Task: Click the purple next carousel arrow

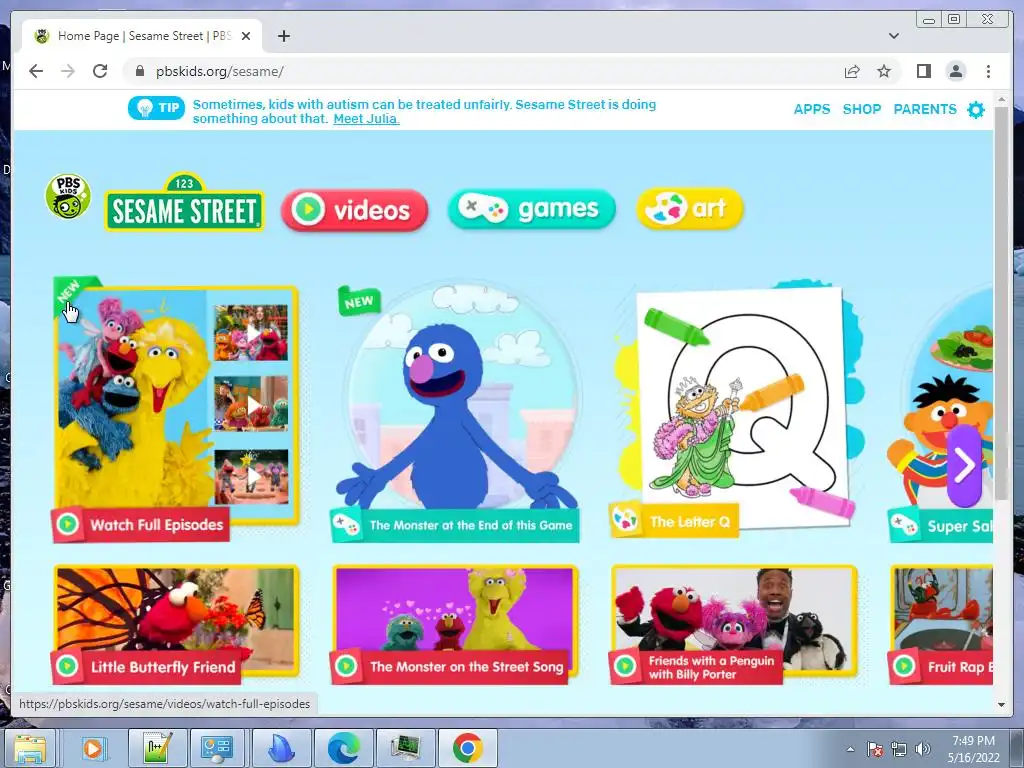Action: coord(964,466)
